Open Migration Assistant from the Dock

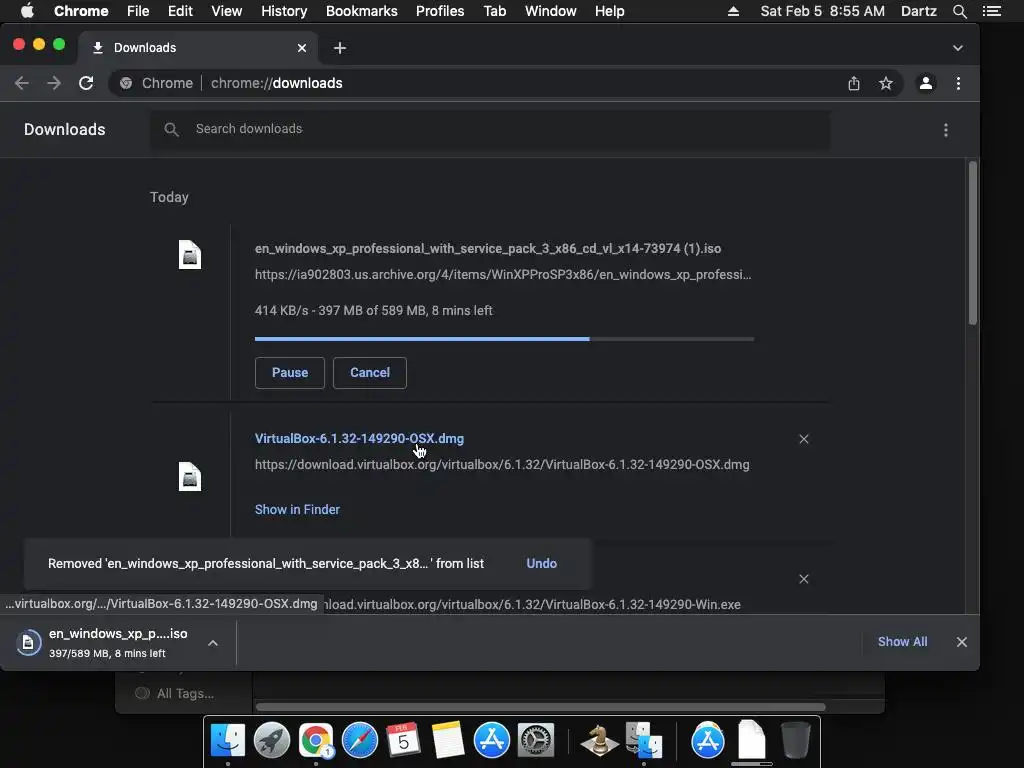(643, 740)
